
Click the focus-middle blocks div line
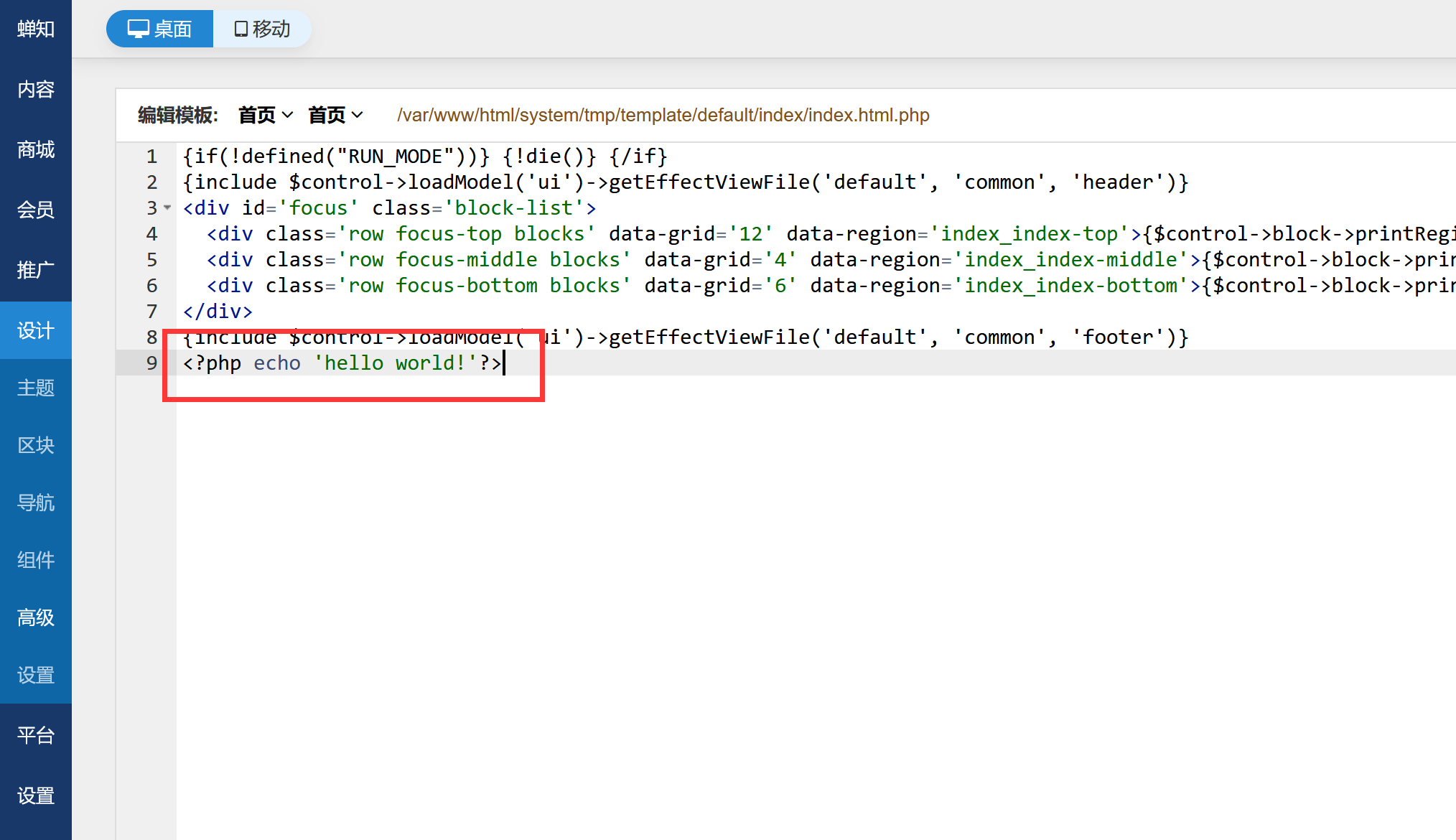tap(831, 260)
